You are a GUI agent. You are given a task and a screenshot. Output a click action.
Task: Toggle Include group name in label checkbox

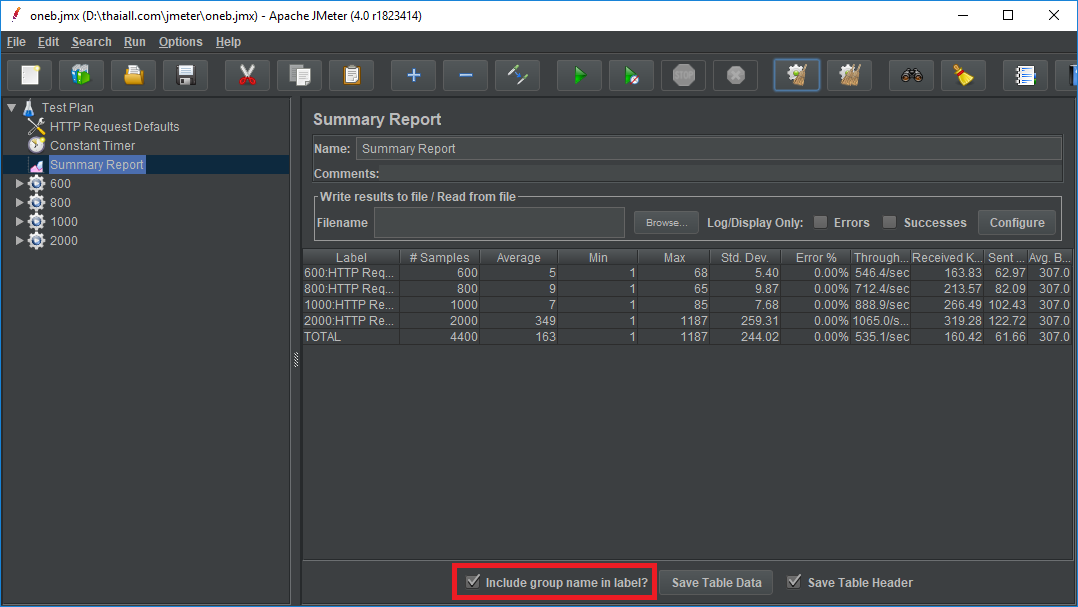pos(473,582)
